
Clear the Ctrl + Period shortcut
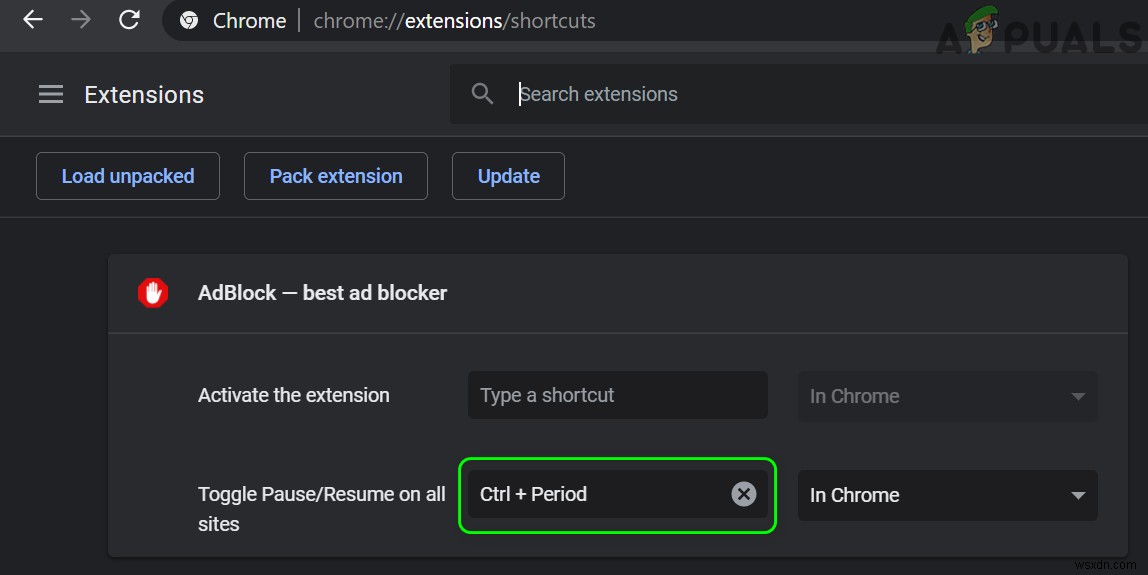(743, 494)
